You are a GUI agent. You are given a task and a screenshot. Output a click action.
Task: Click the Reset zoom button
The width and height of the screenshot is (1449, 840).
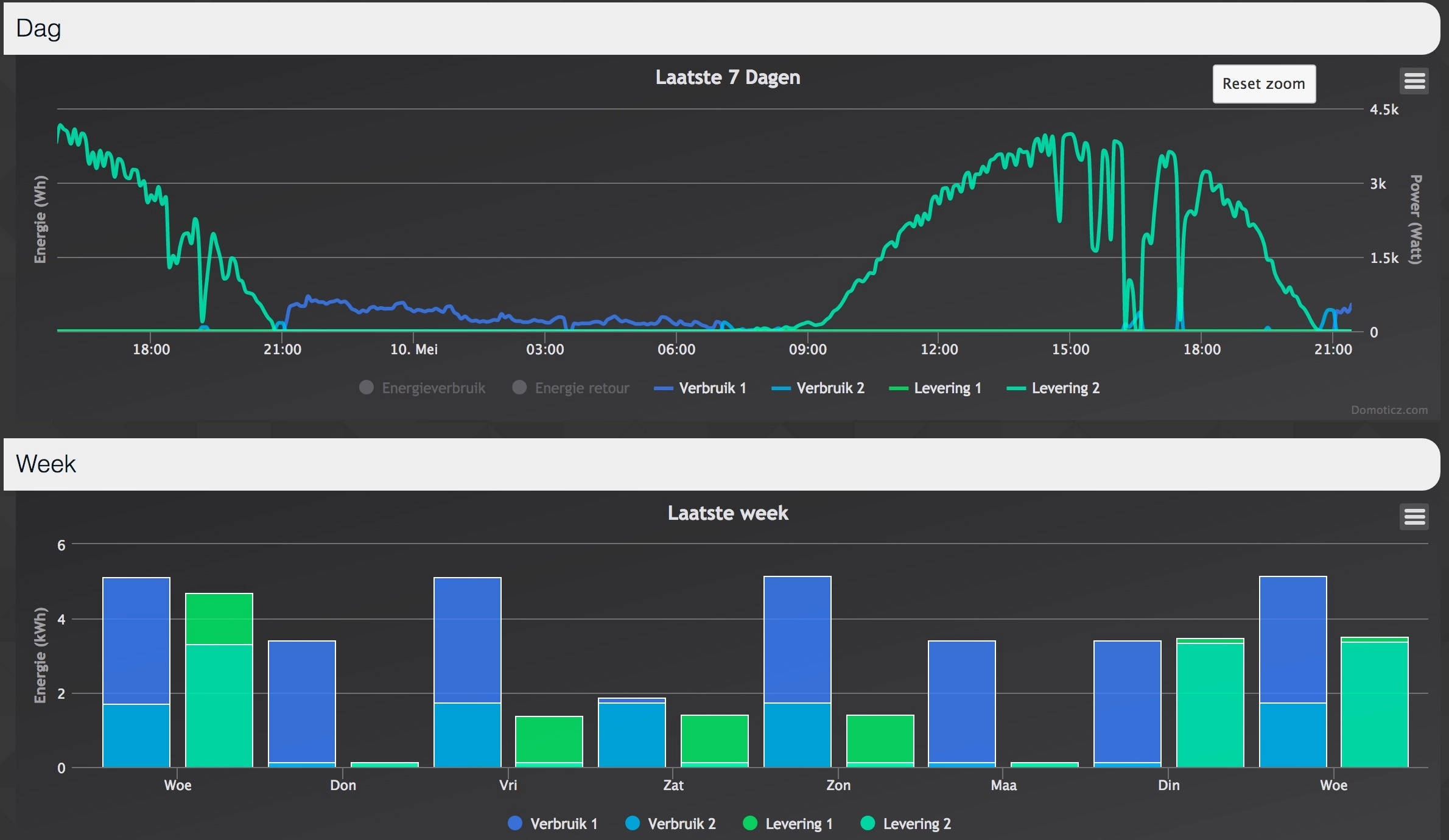click(1263, 84)
